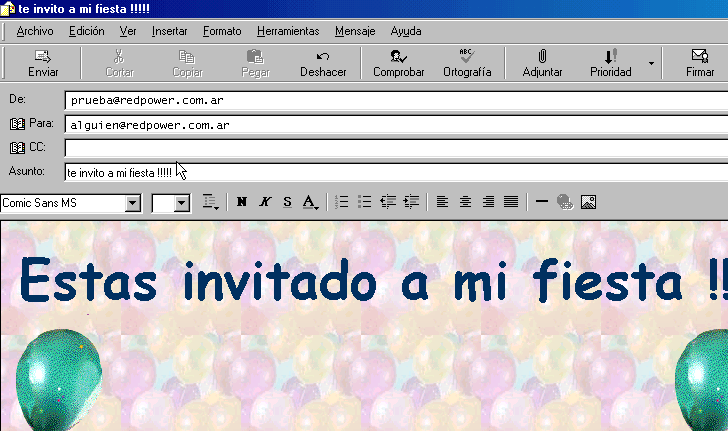Screen dimensions: 728x431
Task: Open address book via CC icon
Action: [x=17, y=148]
